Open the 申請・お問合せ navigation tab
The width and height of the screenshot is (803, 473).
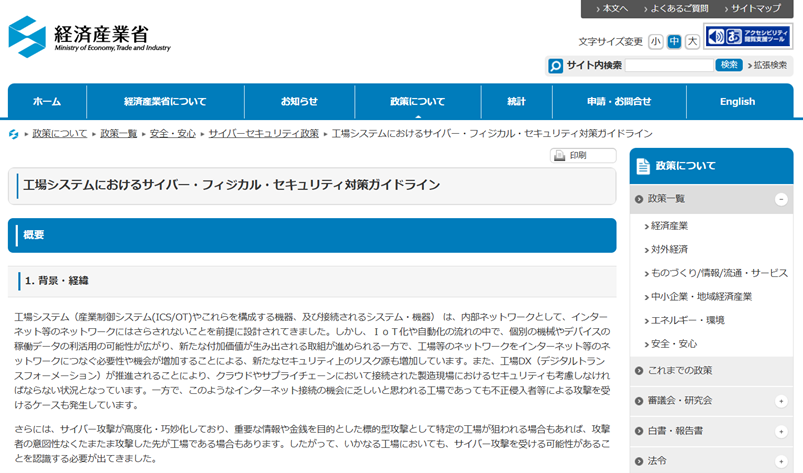click(x=619, y=102)
